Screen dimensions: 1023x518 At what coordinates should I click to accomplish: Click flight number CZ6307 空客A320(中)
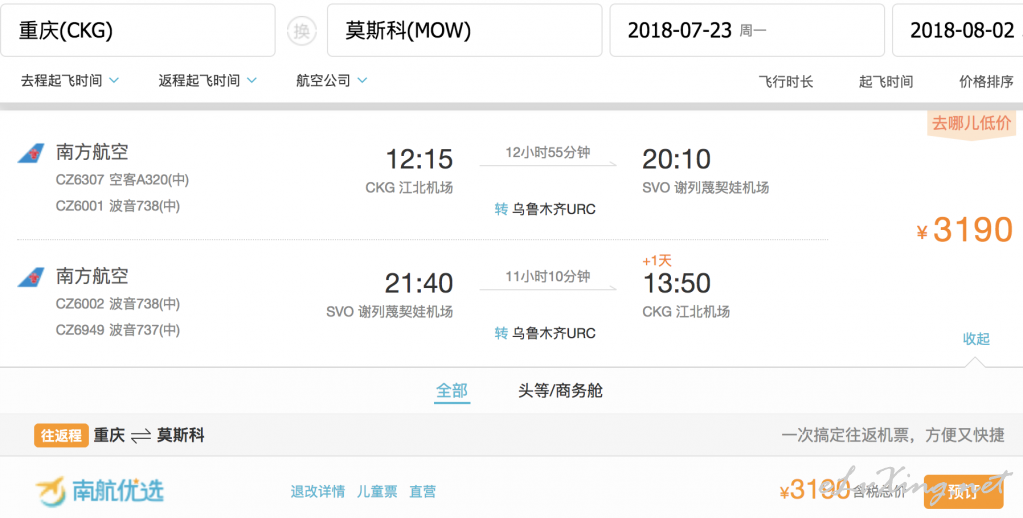[122, 179]
